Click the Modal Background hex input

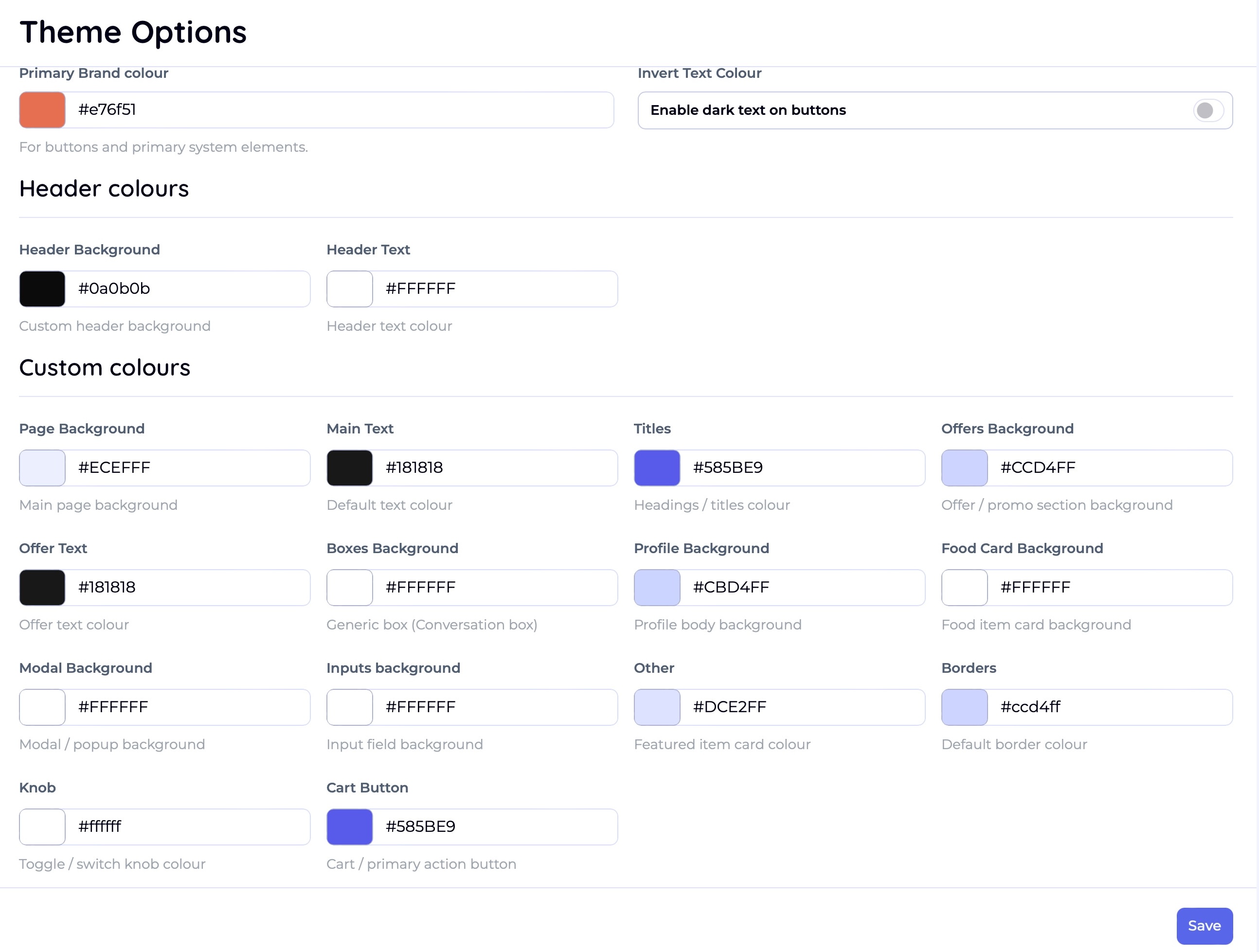coord(187,707)
